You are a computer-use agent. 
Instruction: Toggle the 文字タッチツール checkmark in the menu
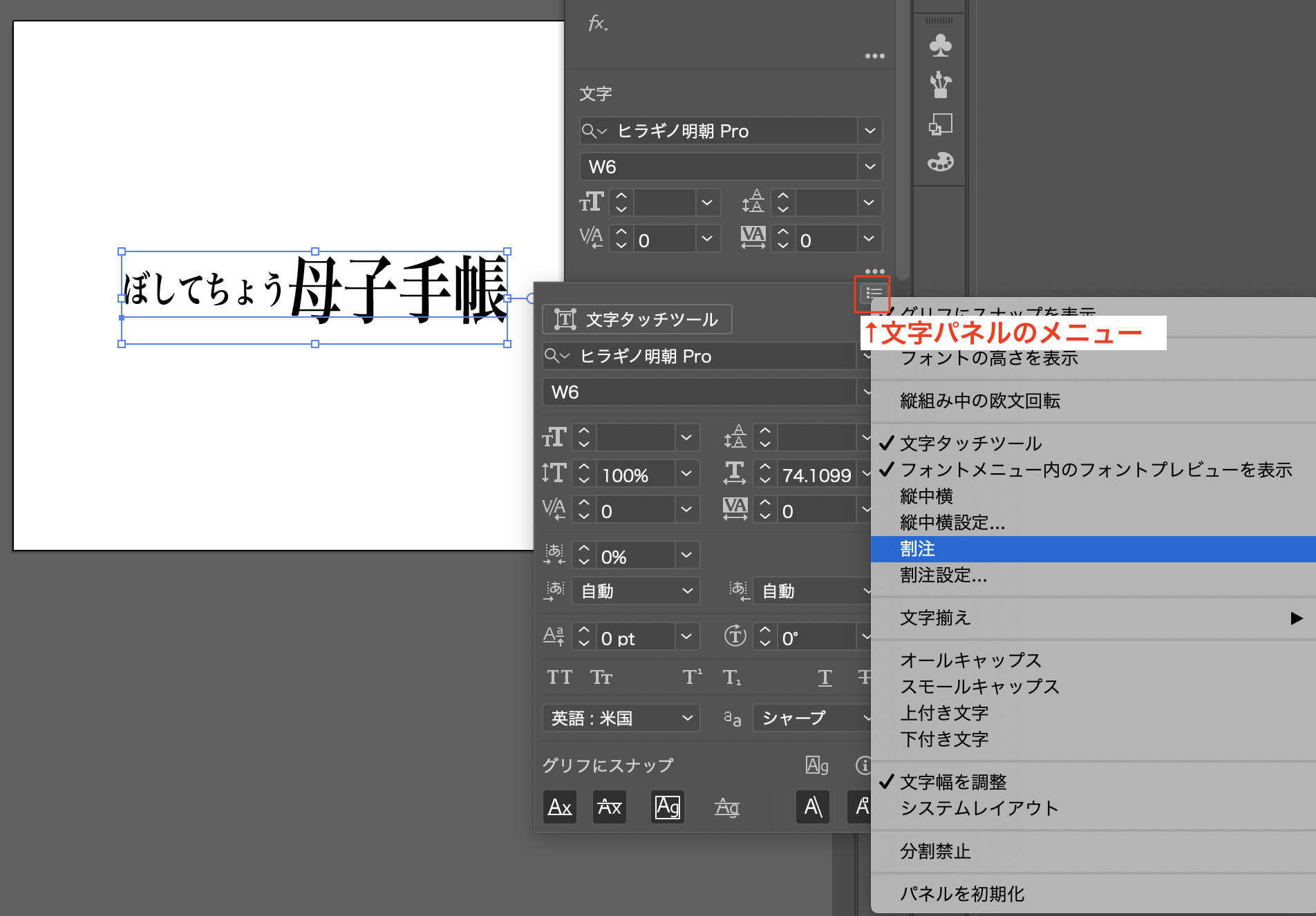(970, 443)
